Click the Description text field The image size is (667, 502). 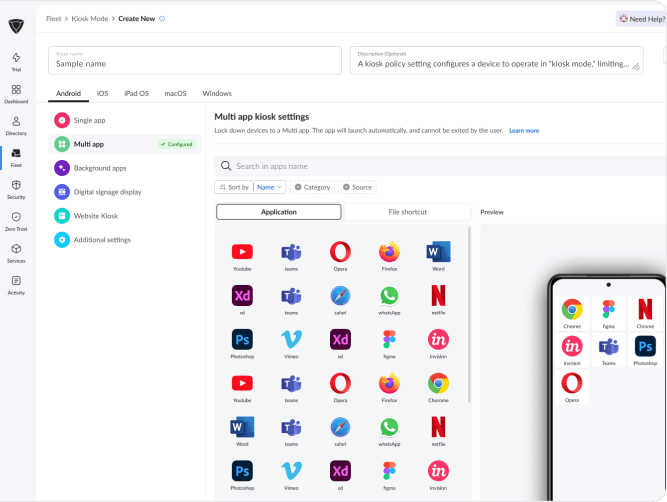(496, 60)
